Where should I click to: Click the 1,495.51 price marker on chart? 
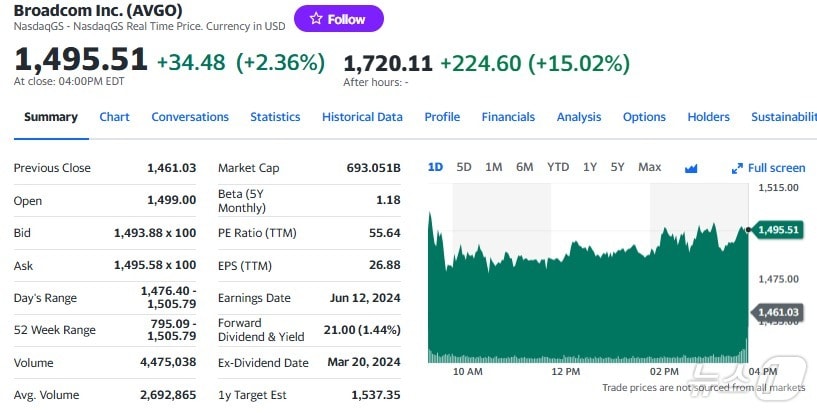pos(779,230)
